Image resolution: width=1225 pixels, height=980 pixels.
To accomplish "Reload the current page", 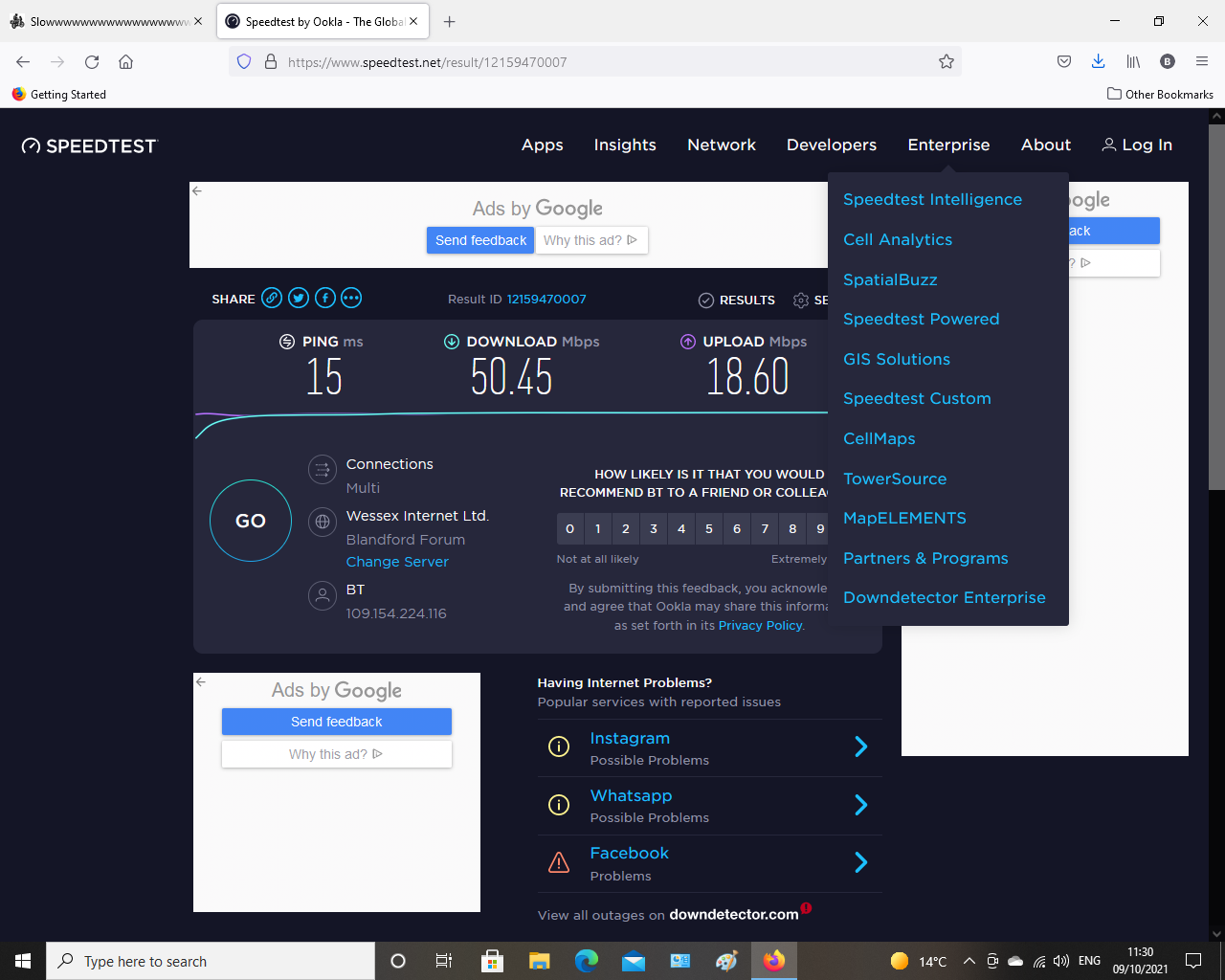I will tap(92, 62).
